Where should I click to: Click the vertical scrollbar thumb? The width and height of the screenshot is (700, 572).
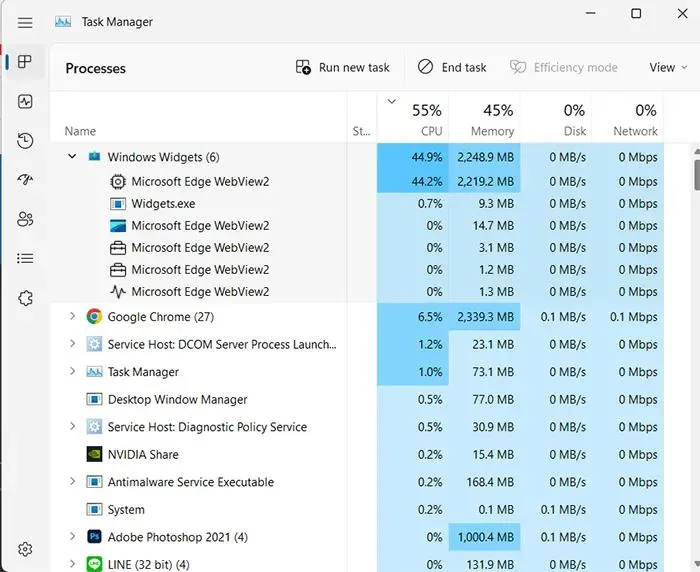(x=697, y=174)
